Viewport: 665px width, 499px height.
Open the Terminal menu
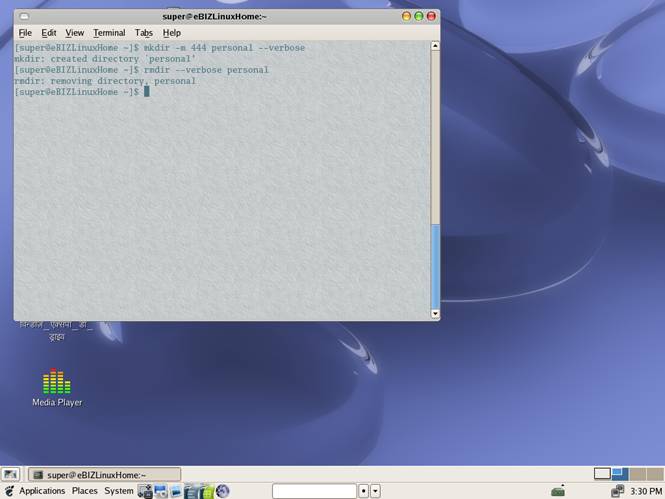point(109,33)
